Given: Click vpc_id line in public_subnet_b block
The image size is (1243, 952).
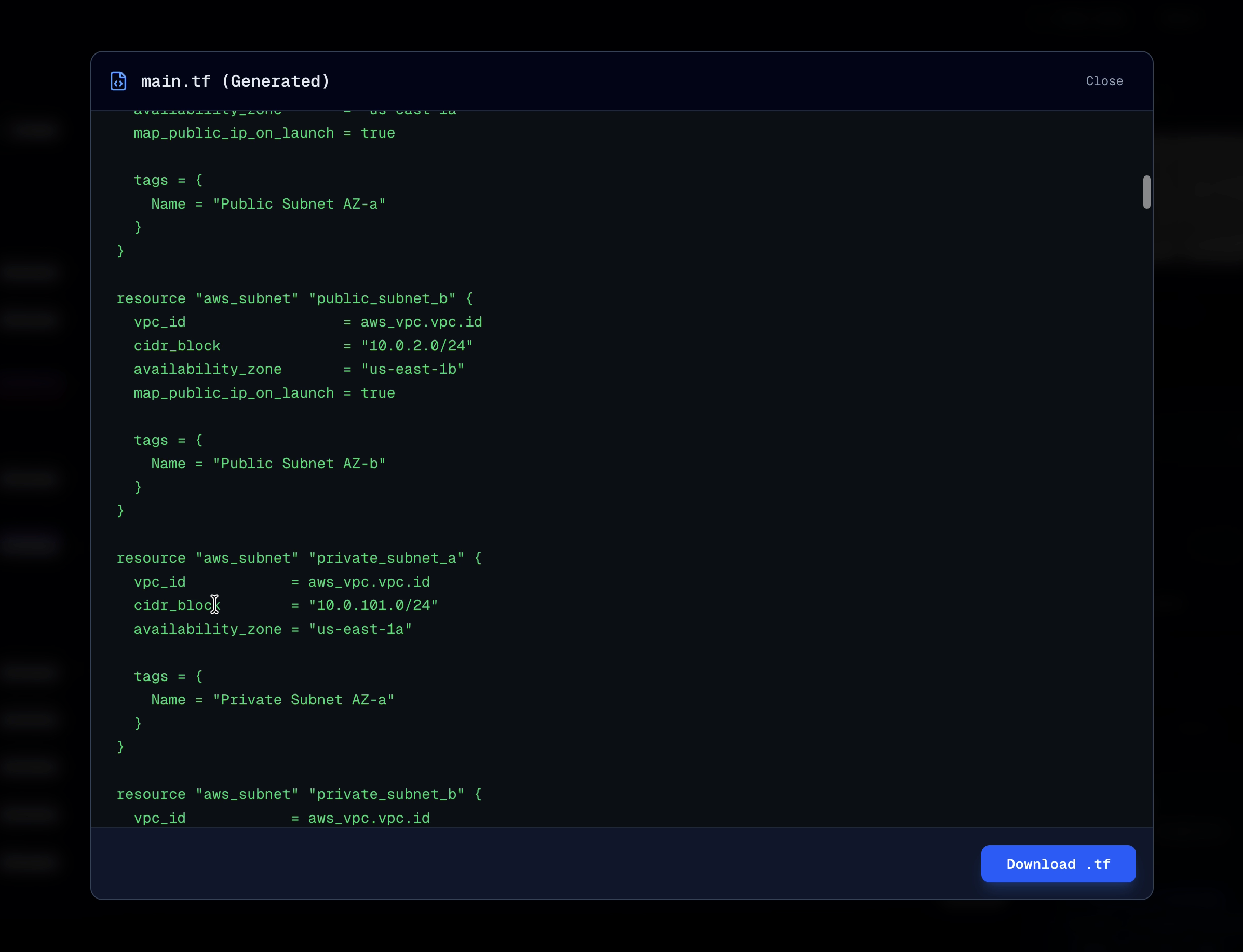Looking at the screenshot, I should click(308, 322).
